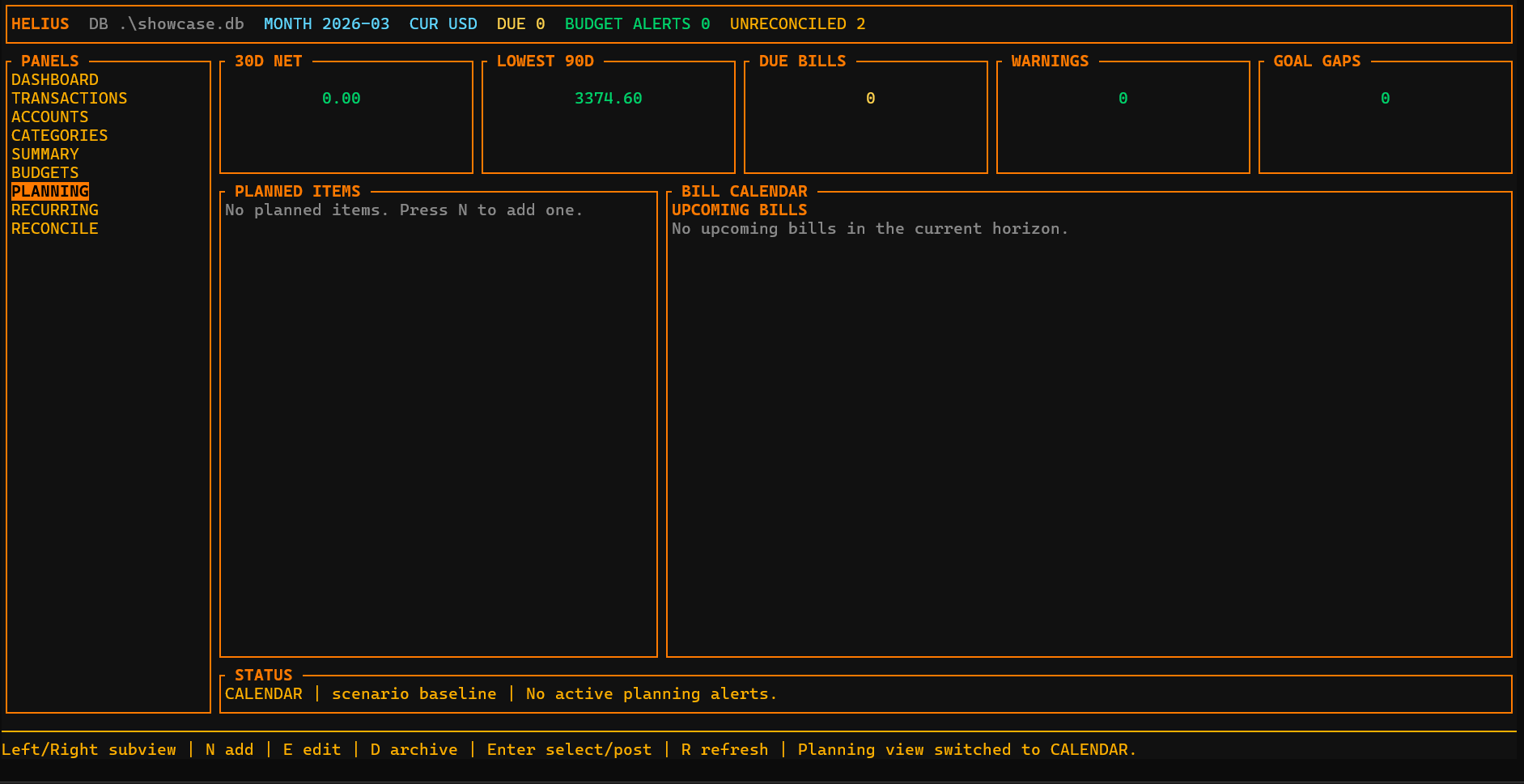The height and width of the screenshot is (784, 1524).
Task: Click the 30D NET summary card
Action: point(346,113)
